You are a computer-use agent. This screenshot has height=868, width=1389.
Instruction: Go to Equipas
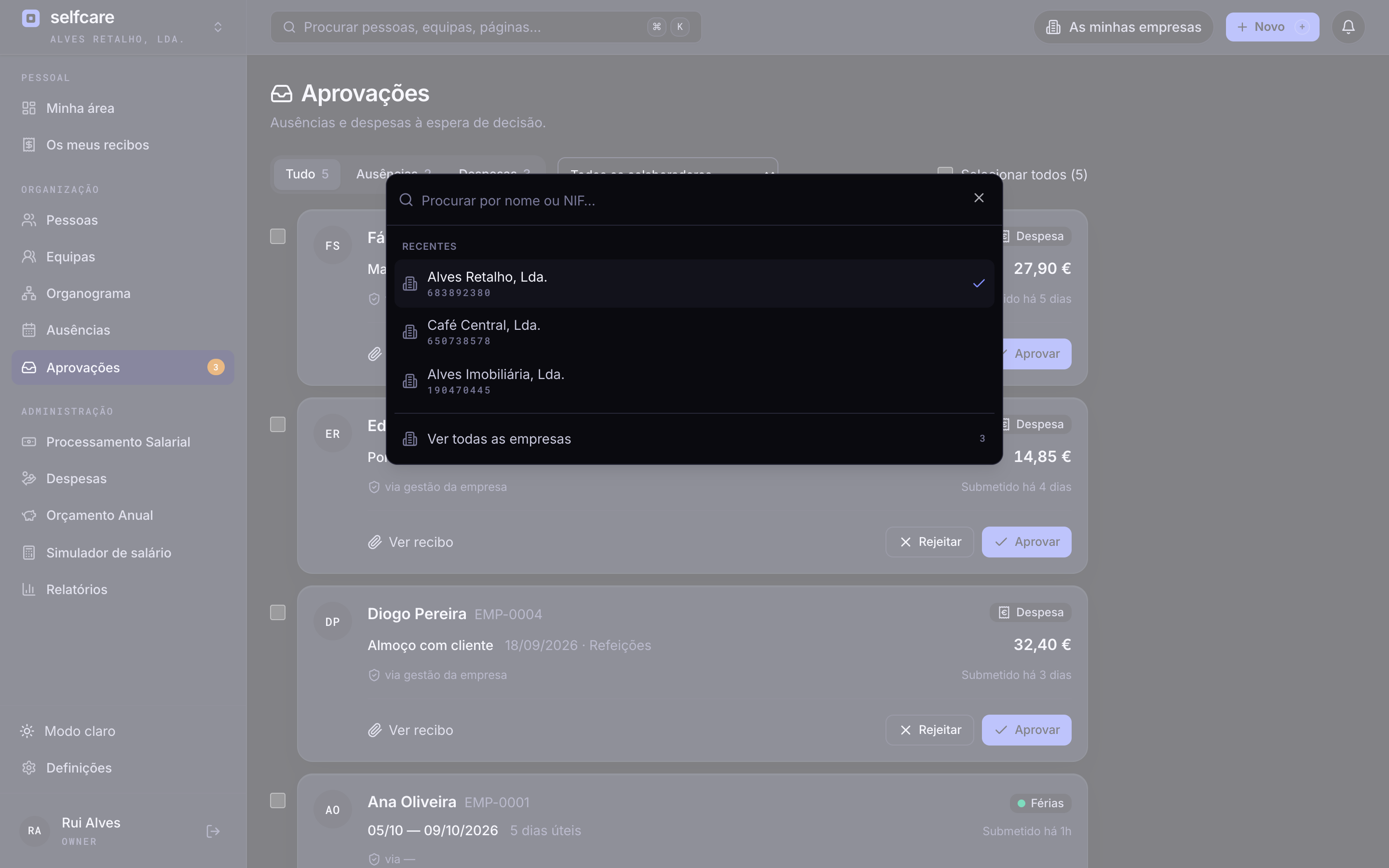pyautogui.click(x=122, y=257)
